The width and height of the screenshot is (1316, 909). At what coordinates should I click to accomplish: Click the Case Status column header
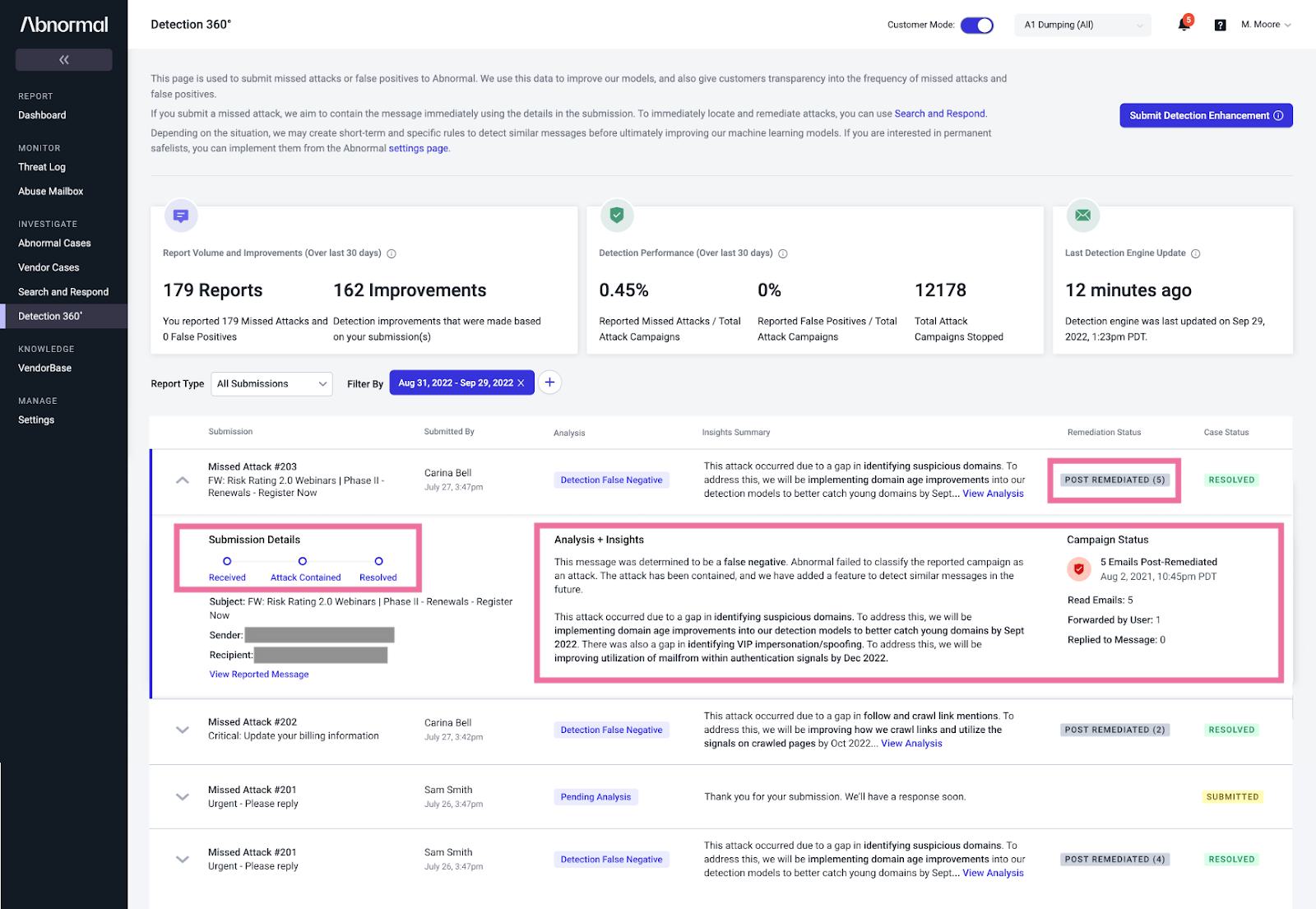(x=1226, y=433)
